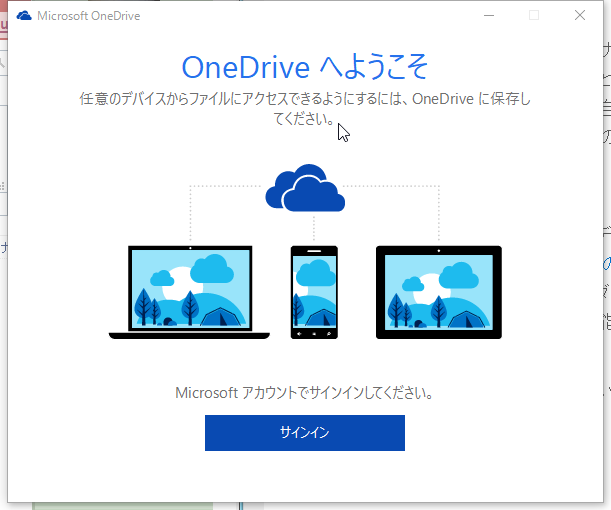Click the smartphone device illustration
Viewport: 611px width, 510px height.
(314, 292)
